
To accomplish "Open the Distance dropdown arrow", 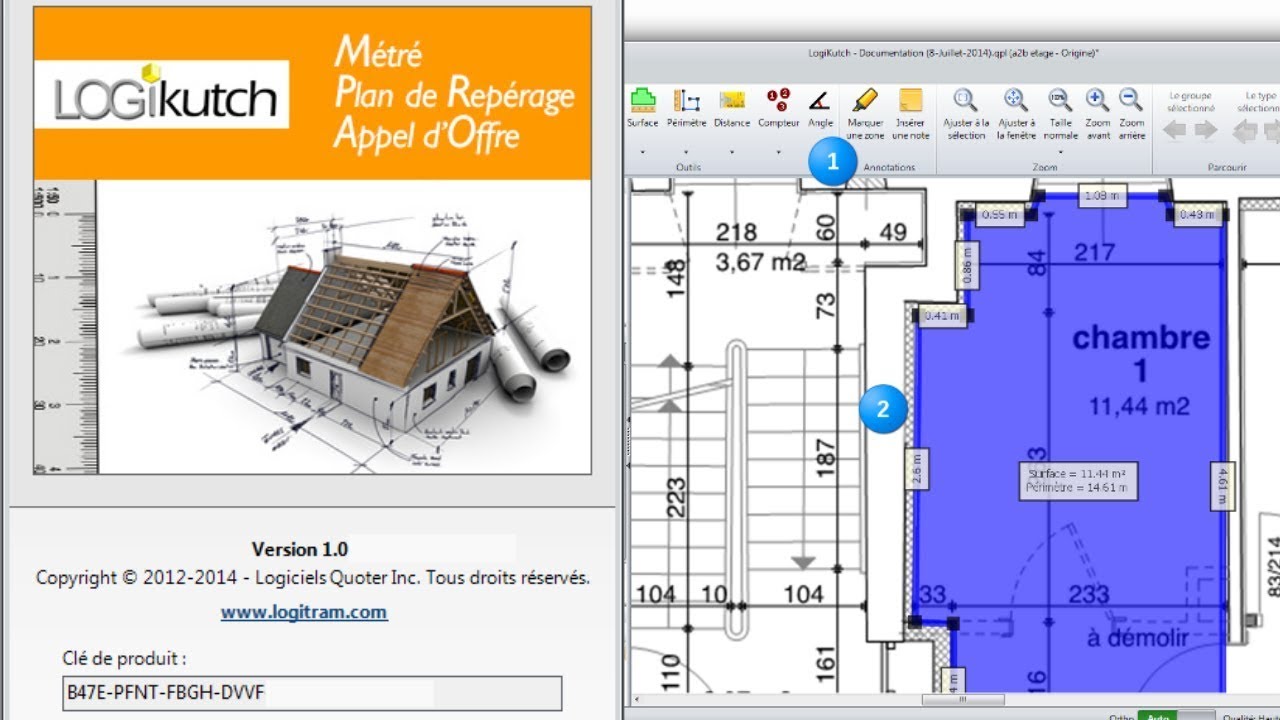I will point(732,152).
